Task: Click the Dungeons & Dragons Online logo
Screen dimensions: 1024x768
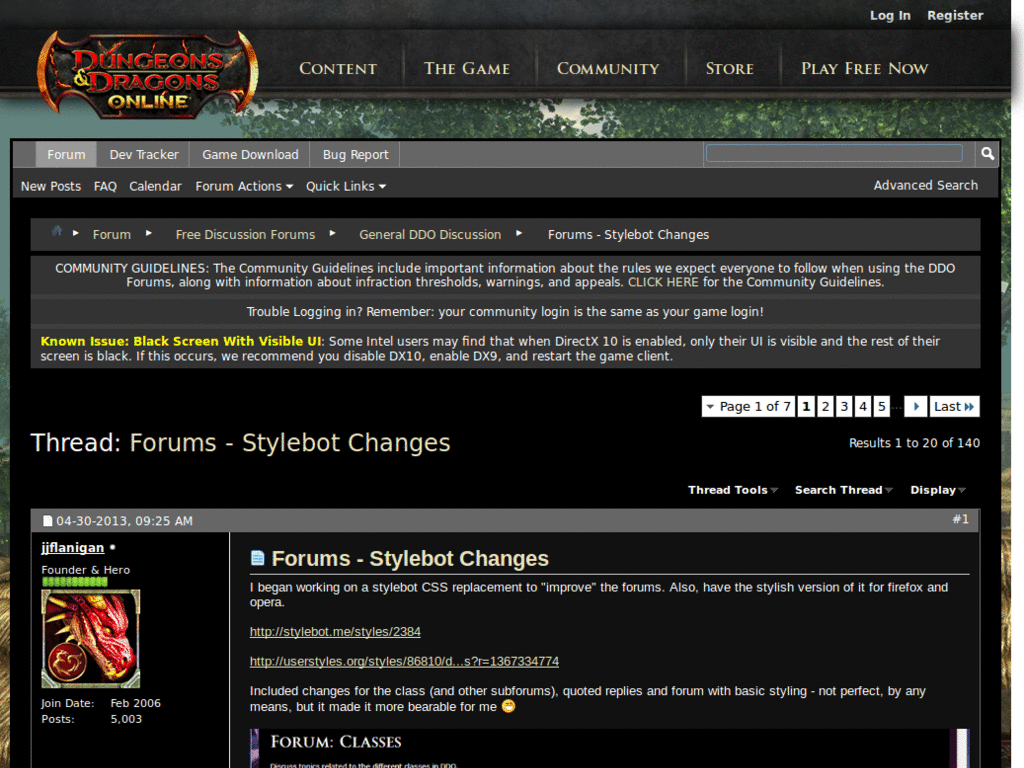Action: 148,75
